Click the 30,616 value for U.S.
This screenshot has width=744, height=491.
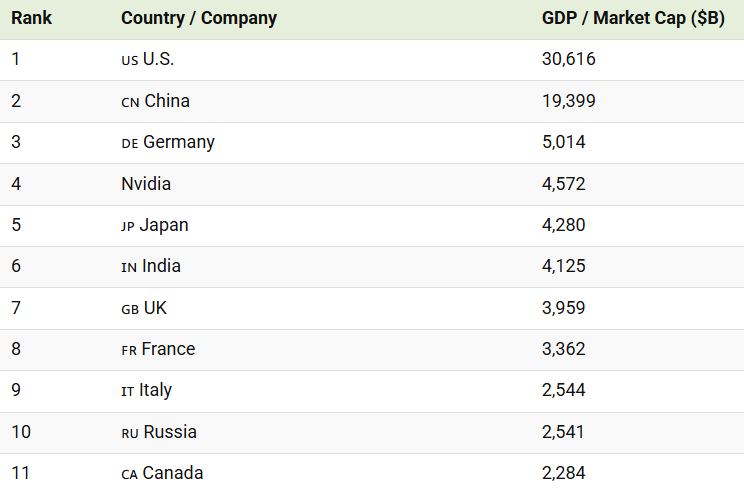(x=568, y=59)
